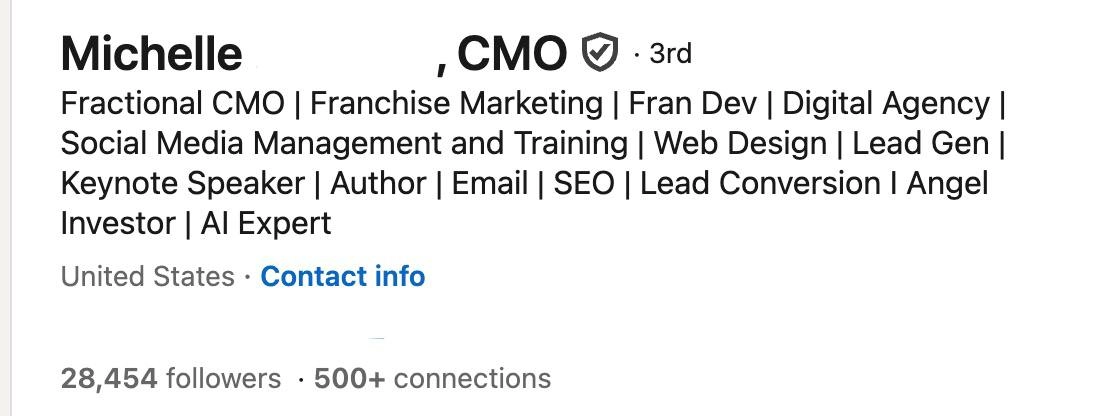Click Social Media Management and Training text

(x=344, y=144)
